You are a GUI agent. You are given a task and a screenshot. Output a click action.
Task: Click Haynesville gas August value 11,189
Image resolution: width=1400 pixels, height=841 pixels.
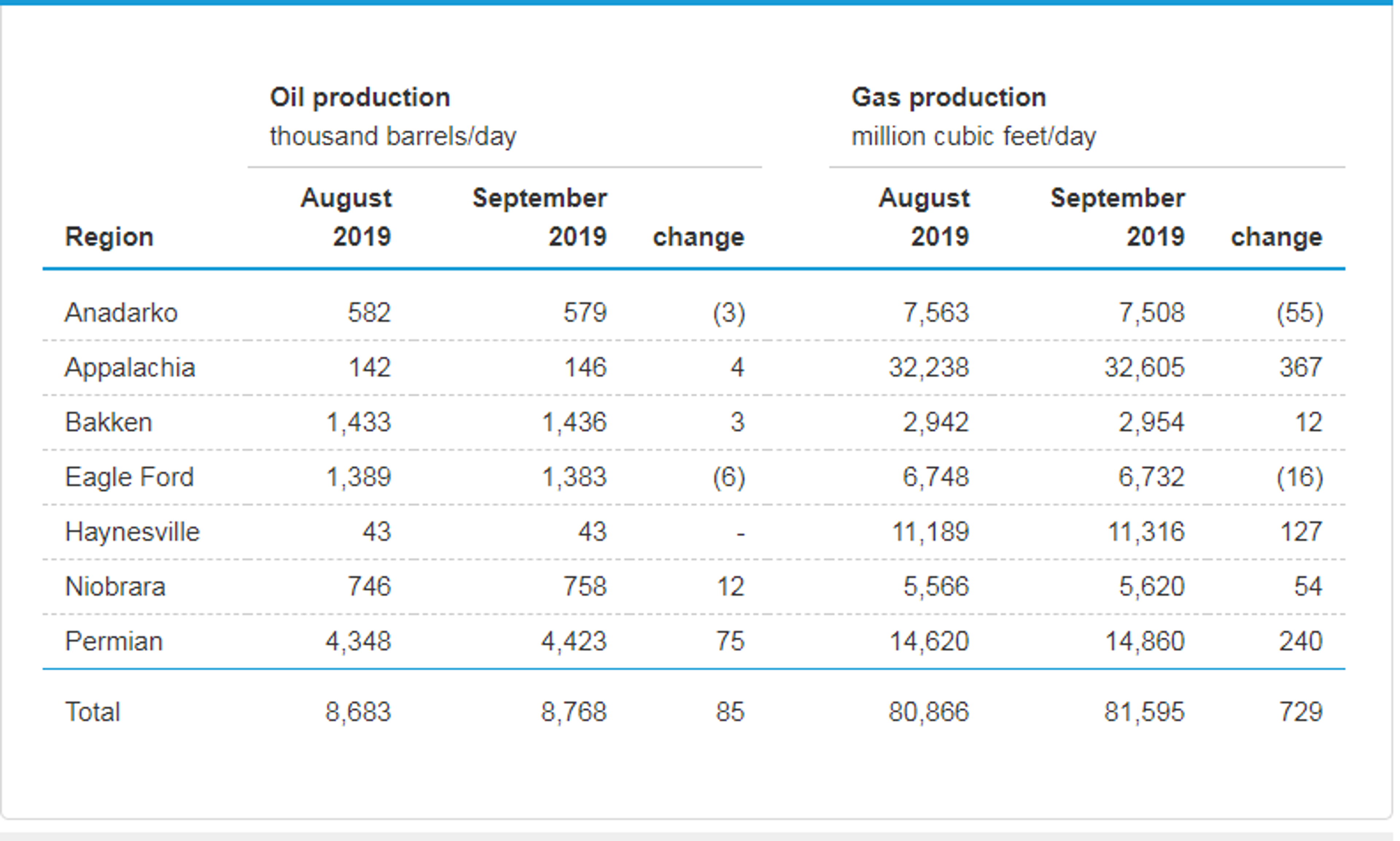(x=930, y=532)
